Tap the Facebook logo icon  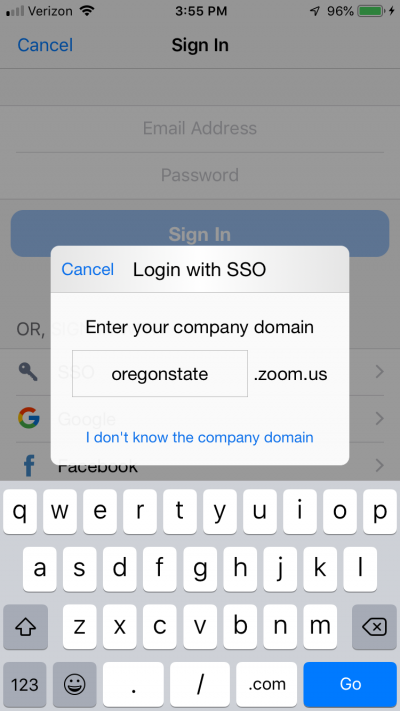pyautogui.click(x=29, y=465)
